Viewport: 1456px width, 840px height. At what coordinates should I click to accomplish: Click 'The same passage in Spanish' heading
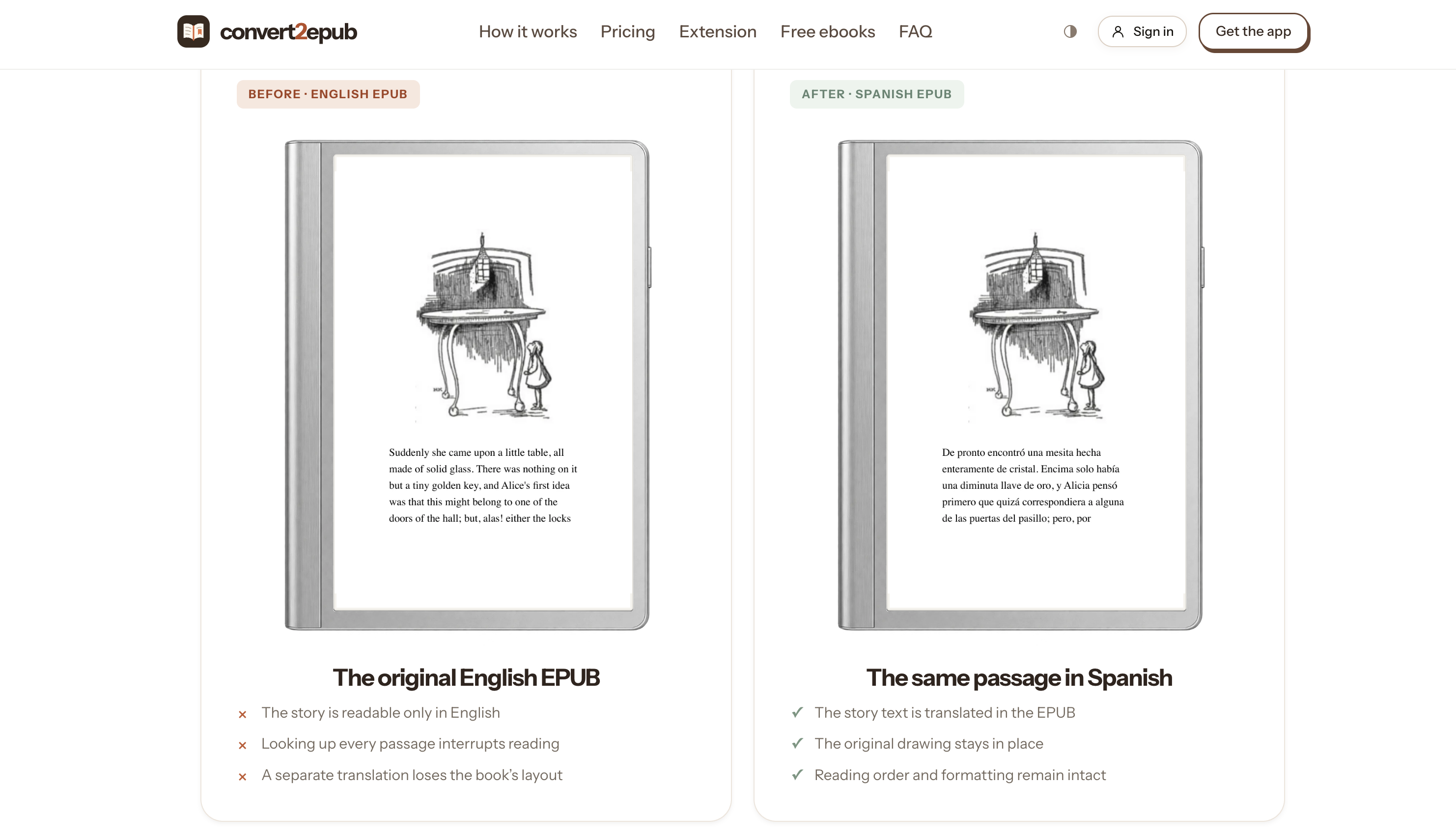1019,677
